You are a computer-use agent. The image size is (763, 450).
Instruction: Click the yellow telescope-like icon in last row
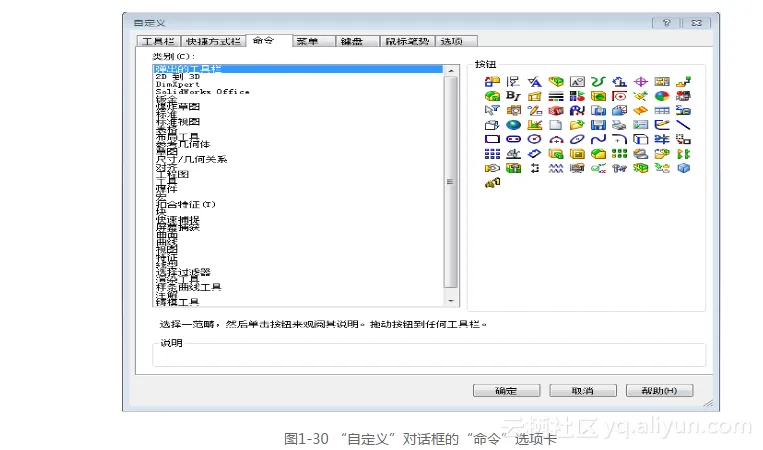point(492,183)
